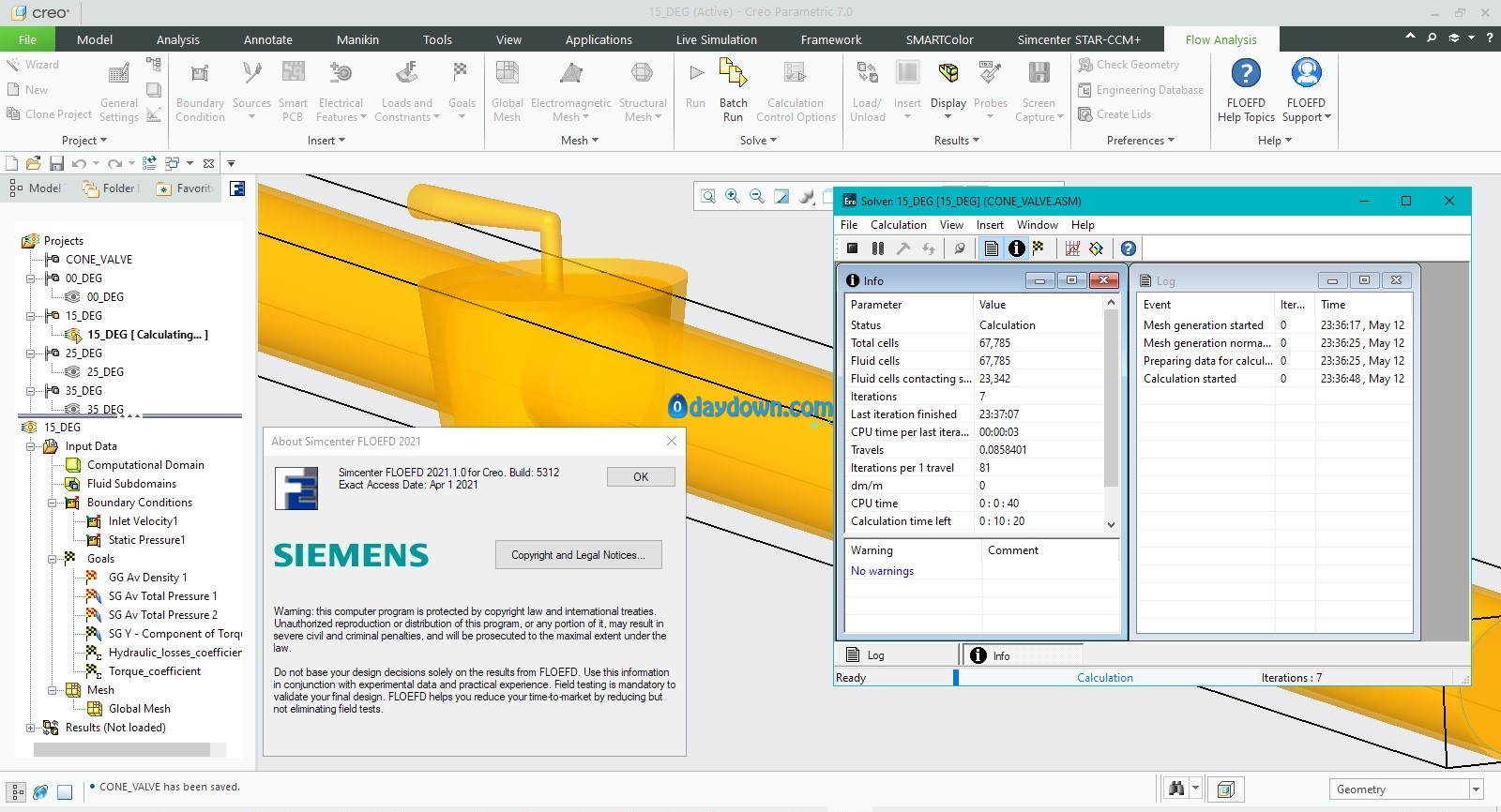Expand Results (Not loaded) tree node
1501x812 pixels.
pos(30,728)
